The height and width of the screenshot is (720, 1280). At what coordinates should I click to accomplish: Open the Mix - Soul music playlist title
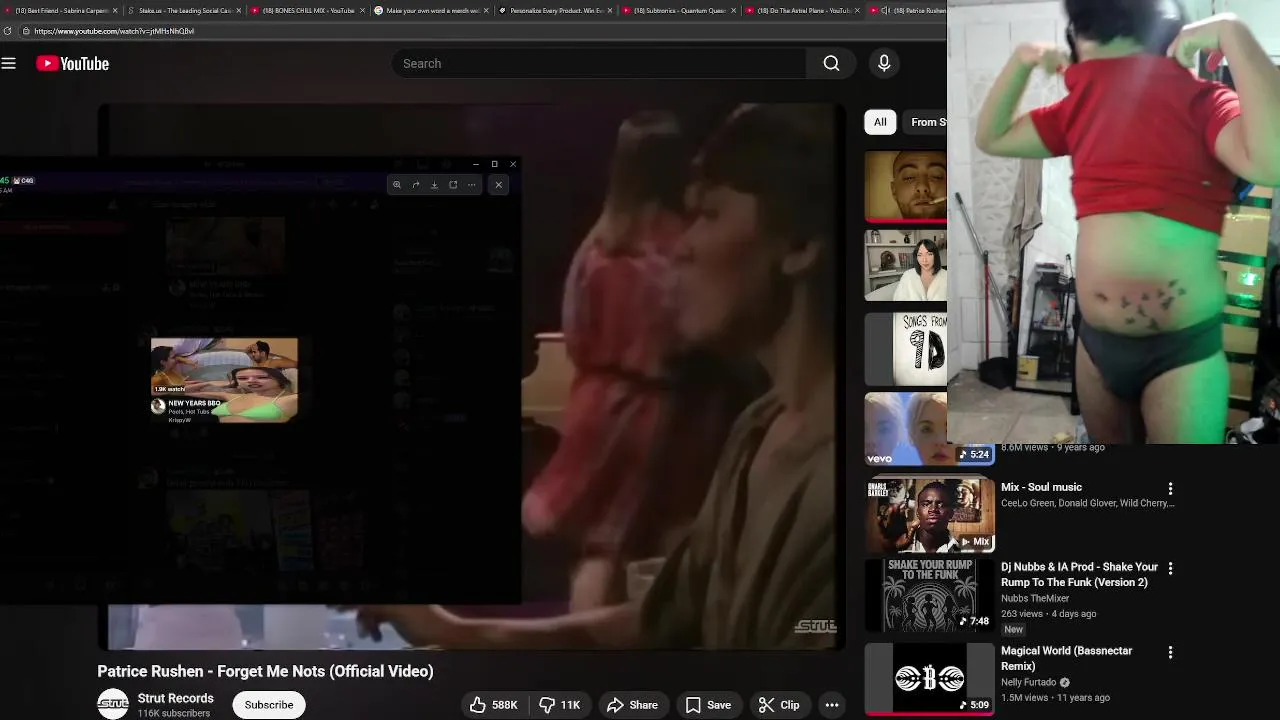(1041, 487)
